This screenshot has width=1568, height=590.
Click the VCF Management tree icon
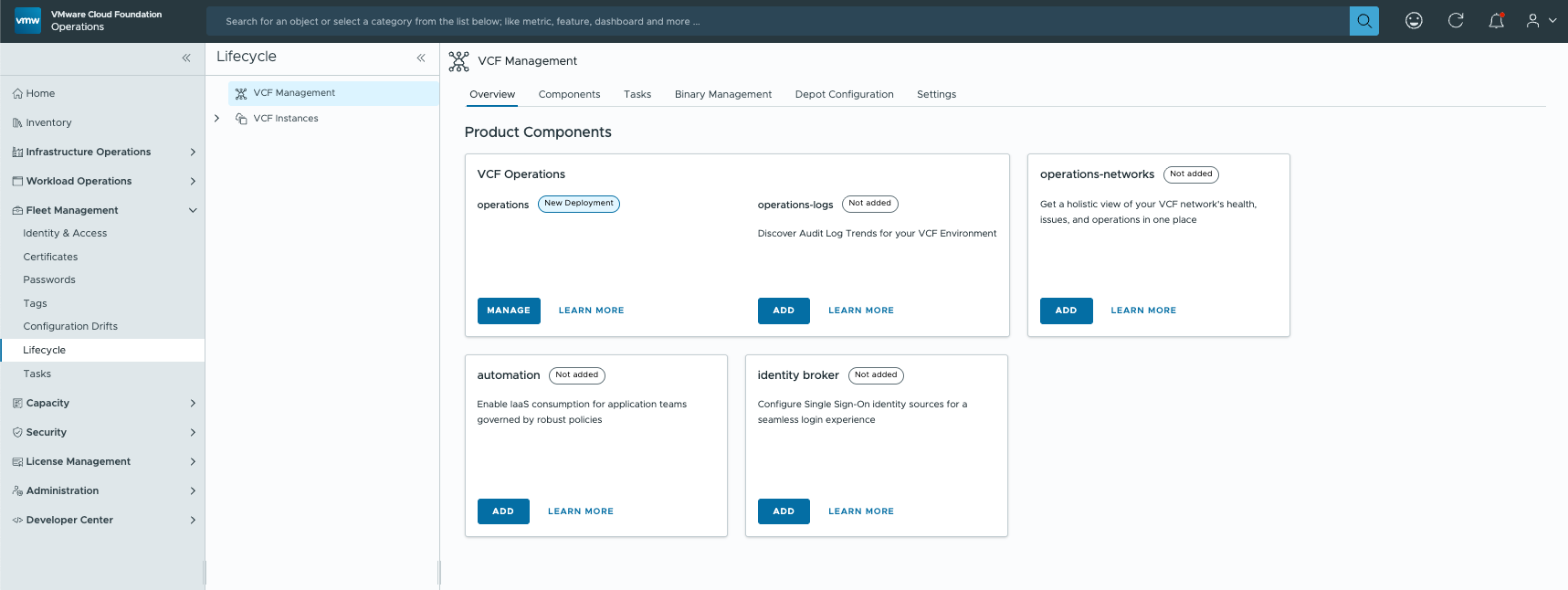click(x=241, y=93)
